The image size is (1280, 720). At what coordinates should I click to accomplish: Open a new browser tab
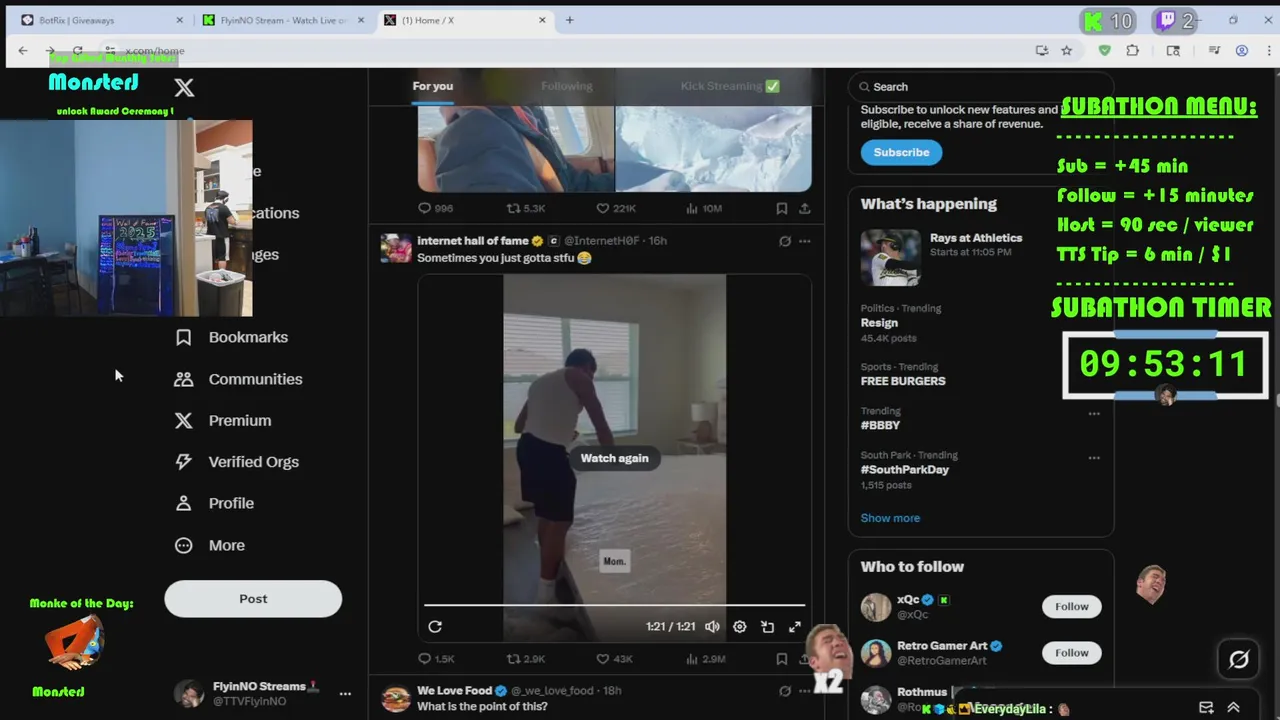click(x=570, y=20)
